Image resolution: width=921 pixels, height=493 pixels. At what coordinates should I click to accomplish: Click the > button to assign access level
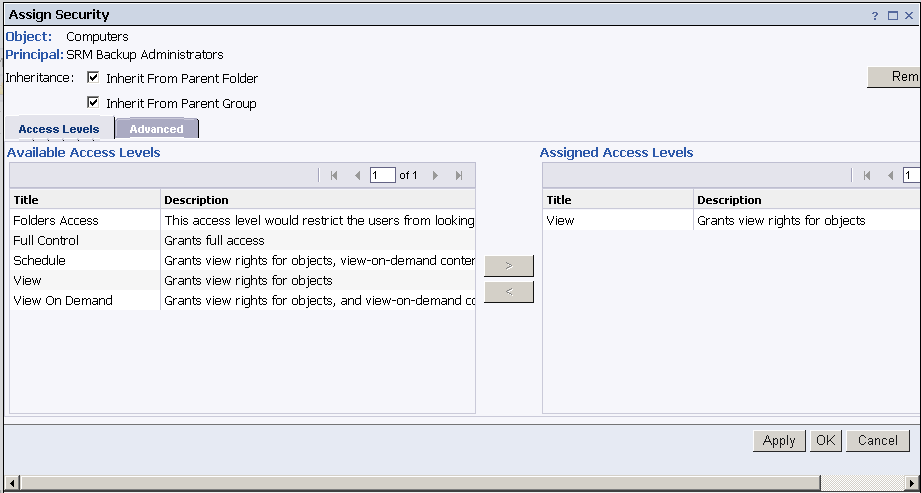509,266
